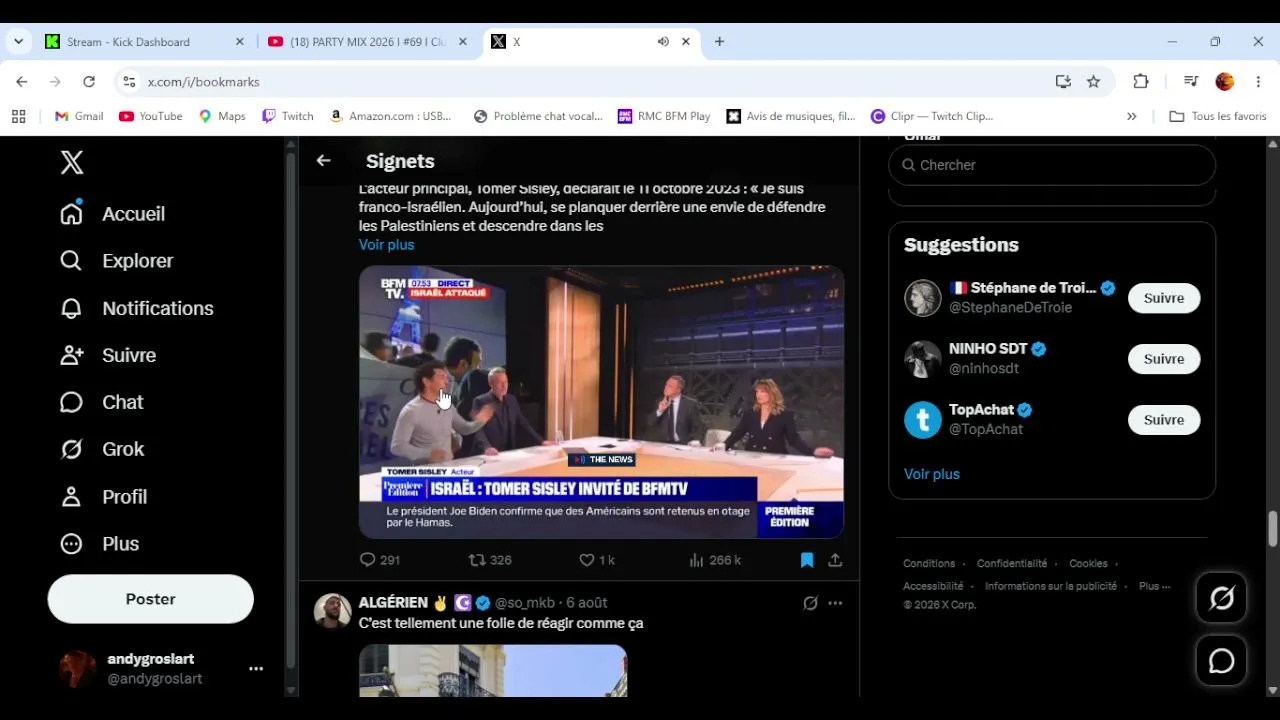The height and width of the screenshot is (720, 1280).
Task: Open the TopAchat avatar
Action: point(923,420)
